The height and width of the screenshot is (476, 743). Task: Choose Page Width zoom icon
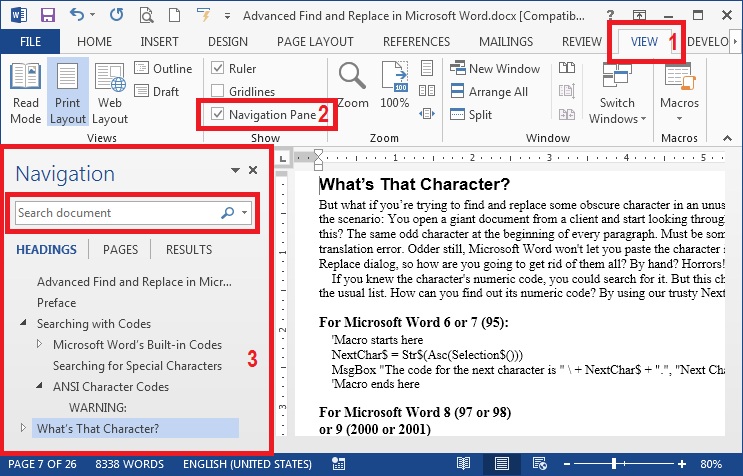pyautogui.click(x=427, y=114)
